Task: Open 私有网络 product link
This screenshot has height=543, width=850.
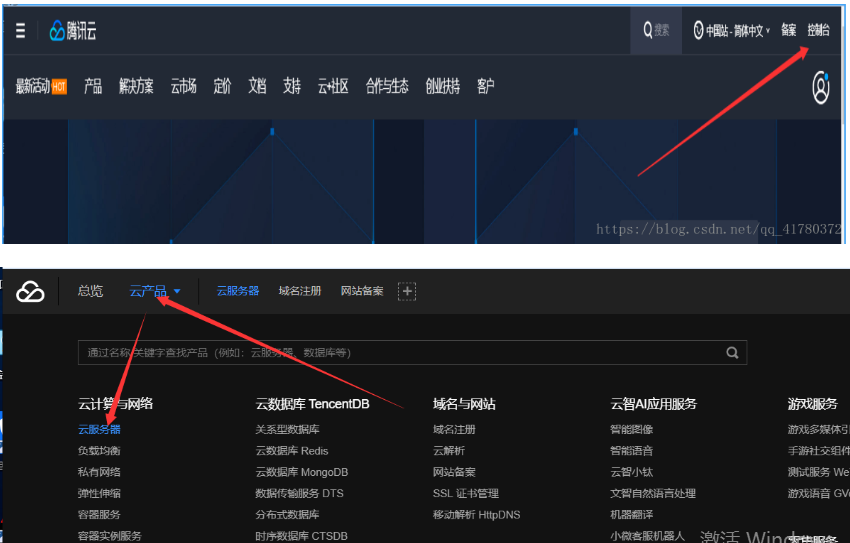Action: 99,472
